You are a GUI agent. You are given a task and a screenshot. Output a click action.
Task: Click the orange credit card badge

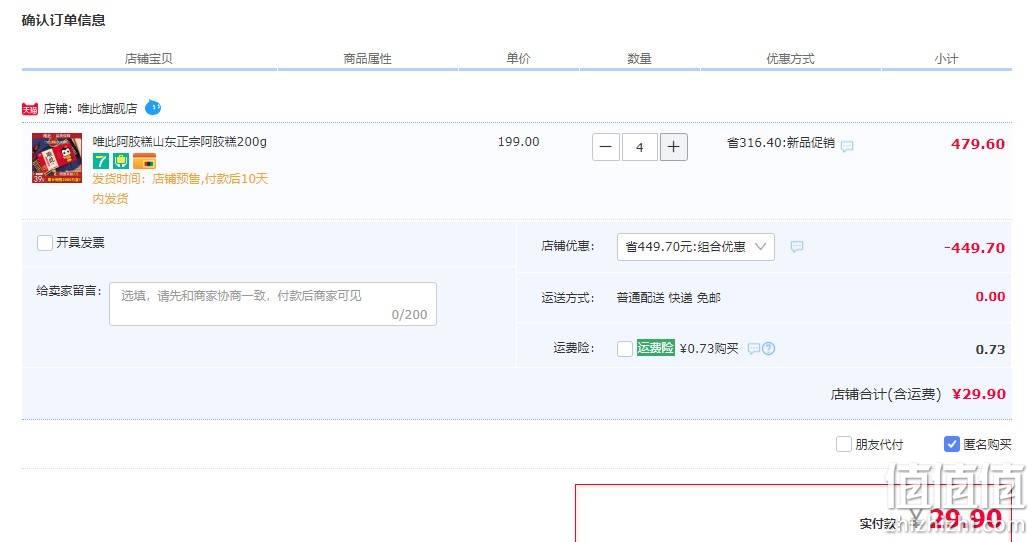tap(145, 160)
